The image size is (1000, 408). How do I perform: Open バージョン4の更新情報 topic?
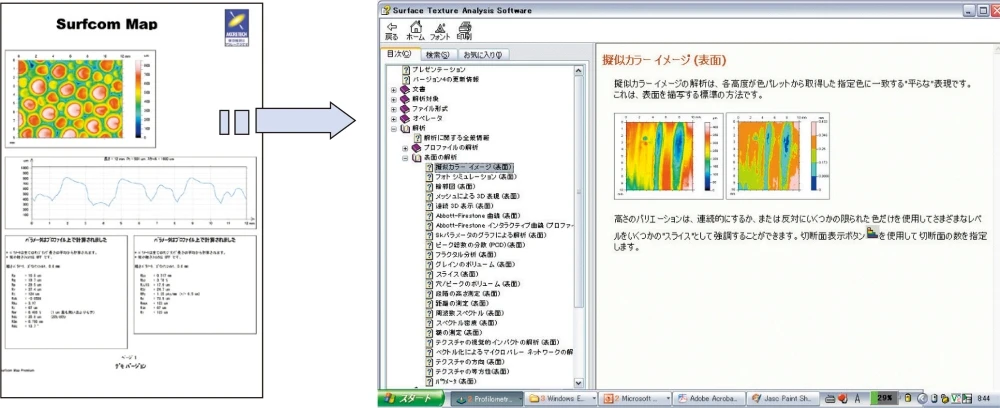[445, 79]
